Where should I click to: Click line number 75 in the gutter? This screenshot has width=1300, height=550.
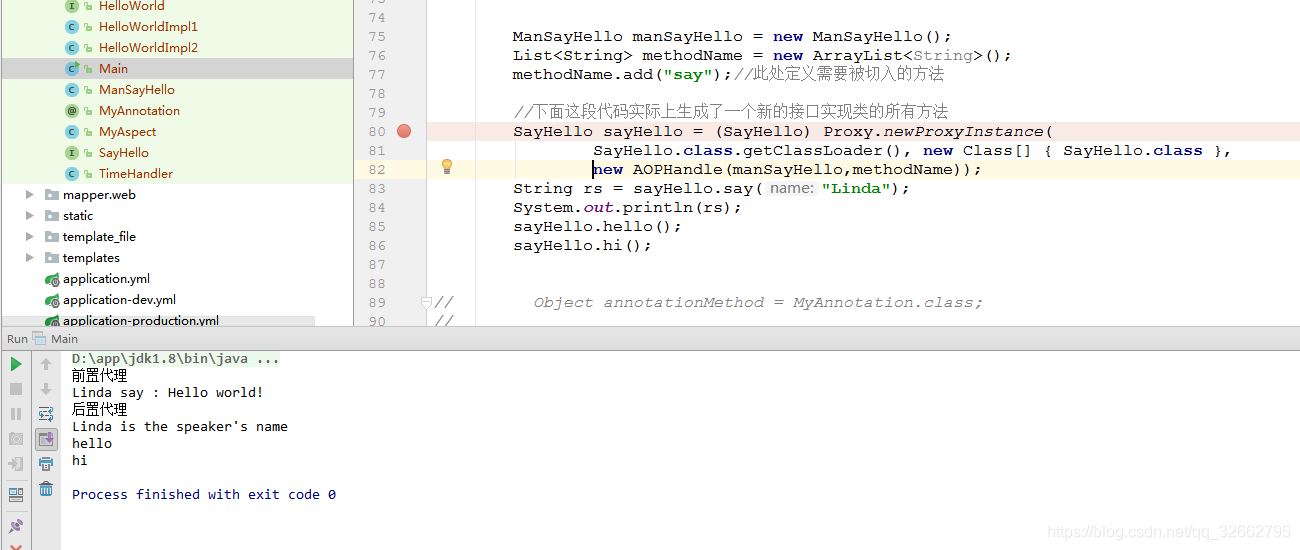point(377,37)
